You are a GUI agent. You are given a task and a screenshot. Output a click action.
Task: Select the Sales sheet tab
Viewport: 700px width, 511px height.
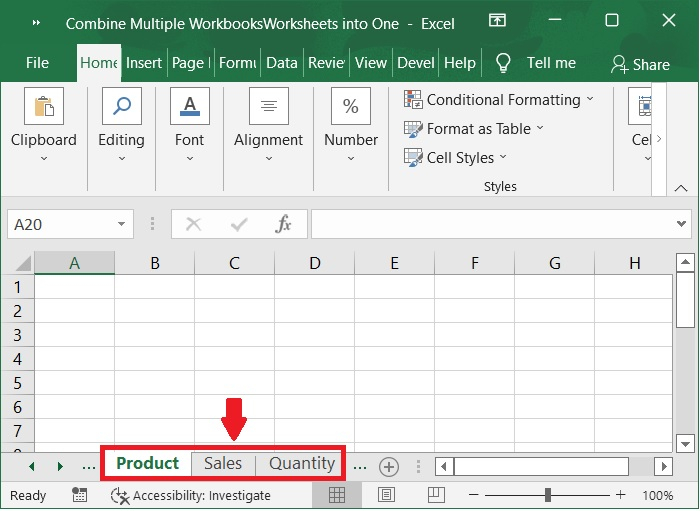[223, 464]
